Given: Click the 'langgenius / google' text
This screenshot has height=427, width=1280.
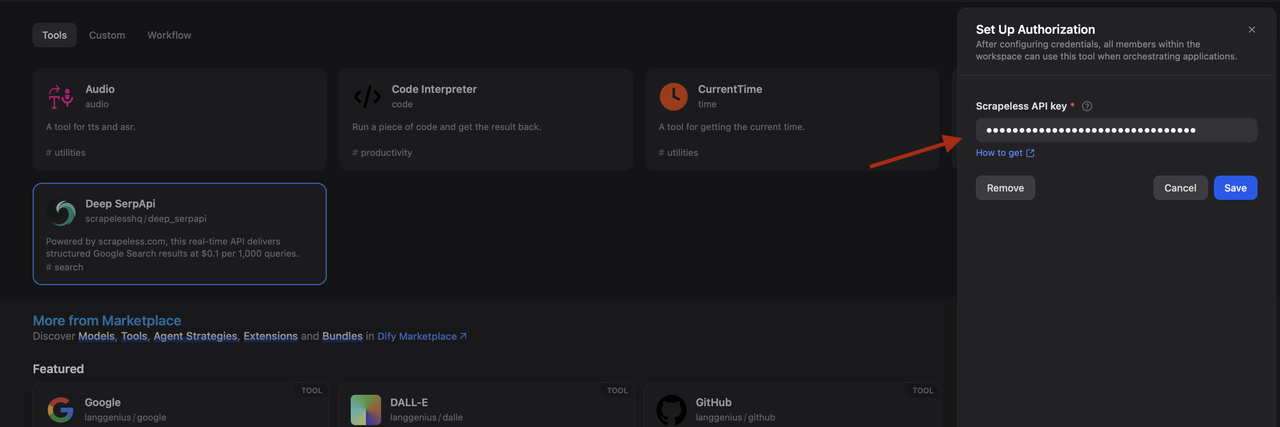Looking at the screenshot, I should 125,417.
